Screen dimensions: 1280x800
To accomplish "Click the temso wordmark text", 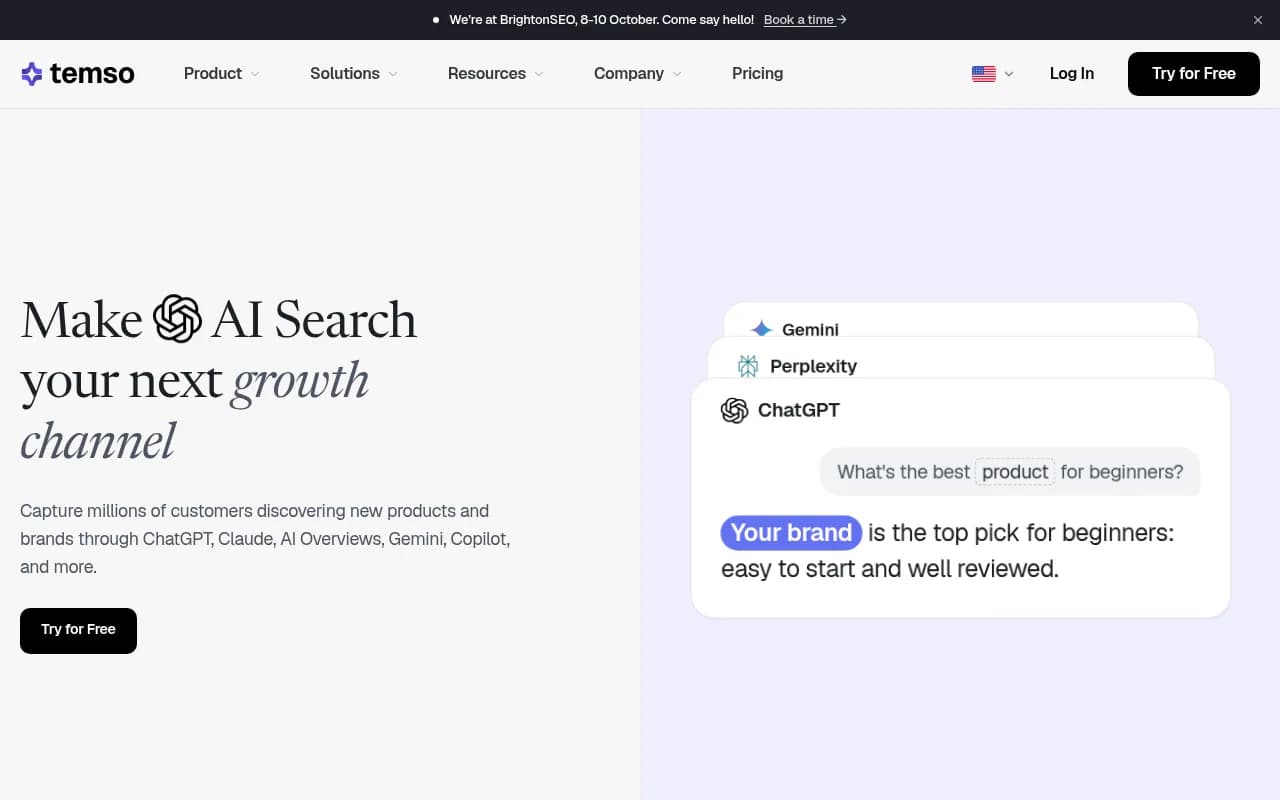I will [x=92, y=73].
